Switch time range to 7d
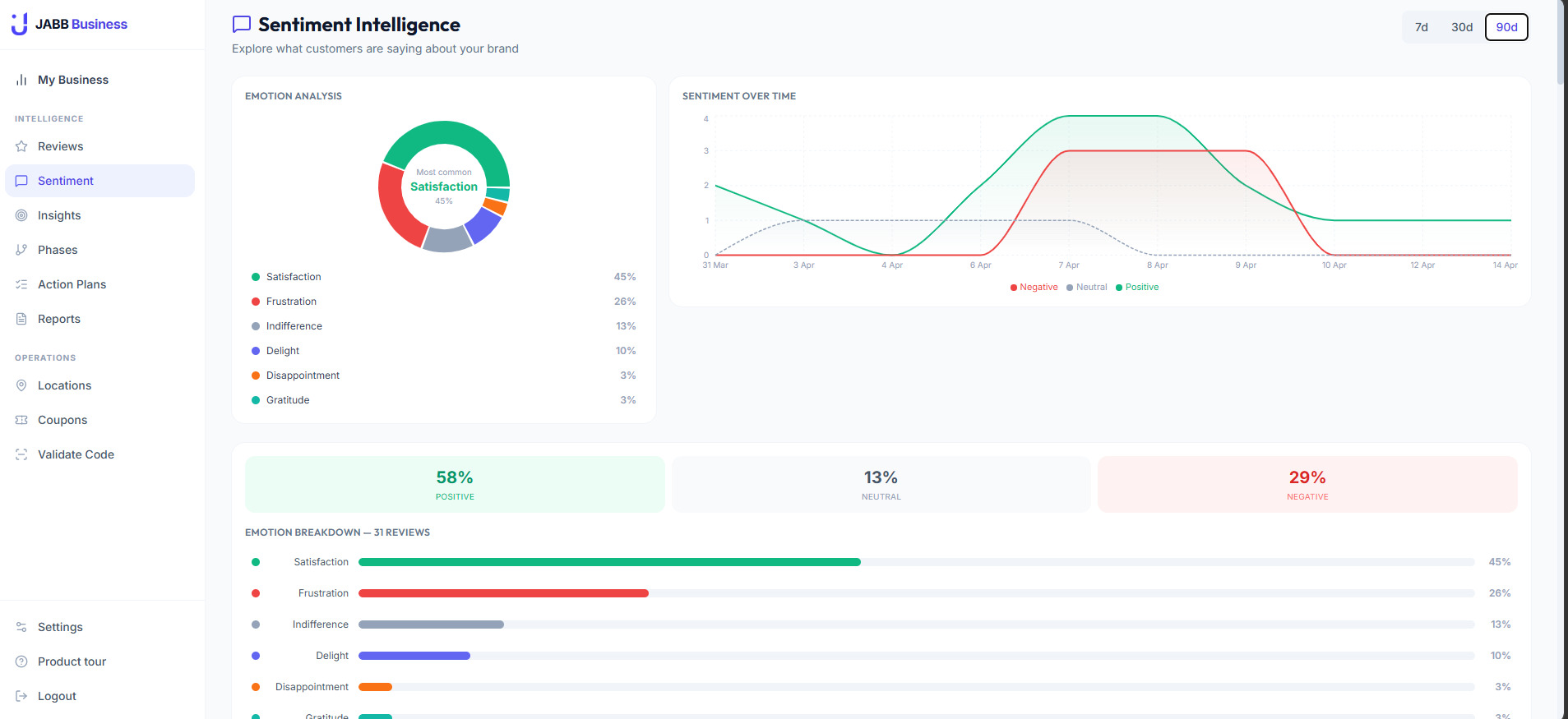 1421,27
